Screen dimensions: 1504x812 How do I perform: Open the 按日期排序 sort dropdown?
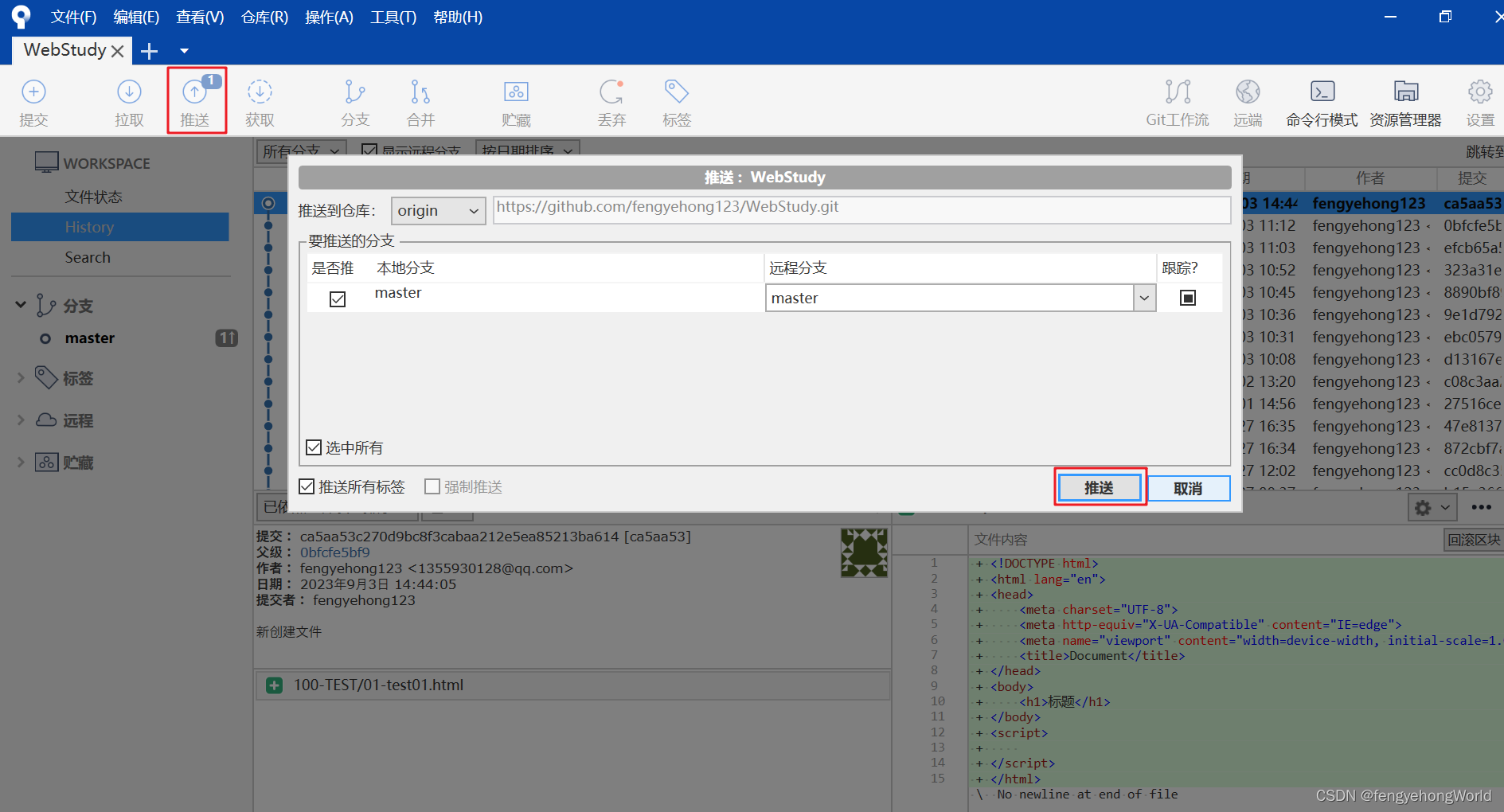(527, 150)
